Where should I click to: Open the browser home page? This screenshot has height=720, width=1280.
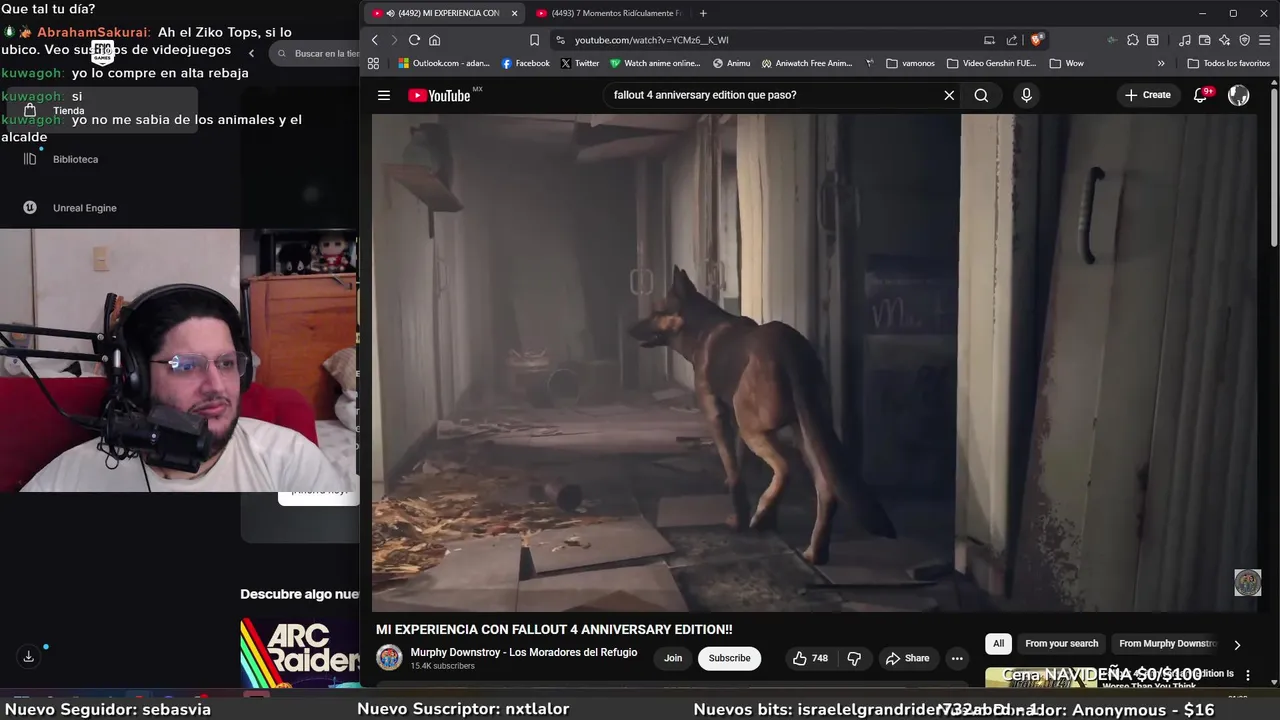(x=434, y=40)
